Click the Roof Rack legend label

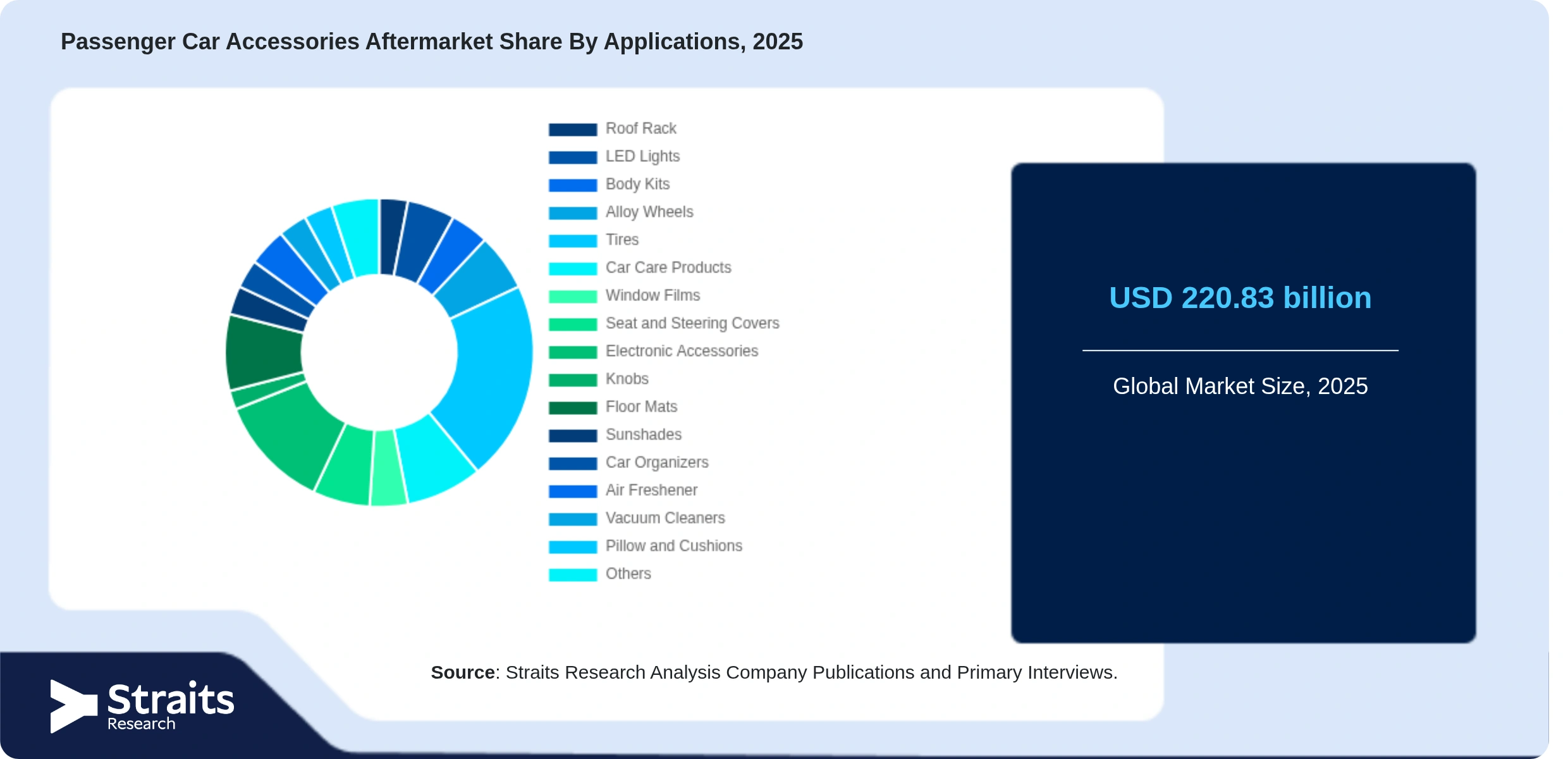(641, 128)
